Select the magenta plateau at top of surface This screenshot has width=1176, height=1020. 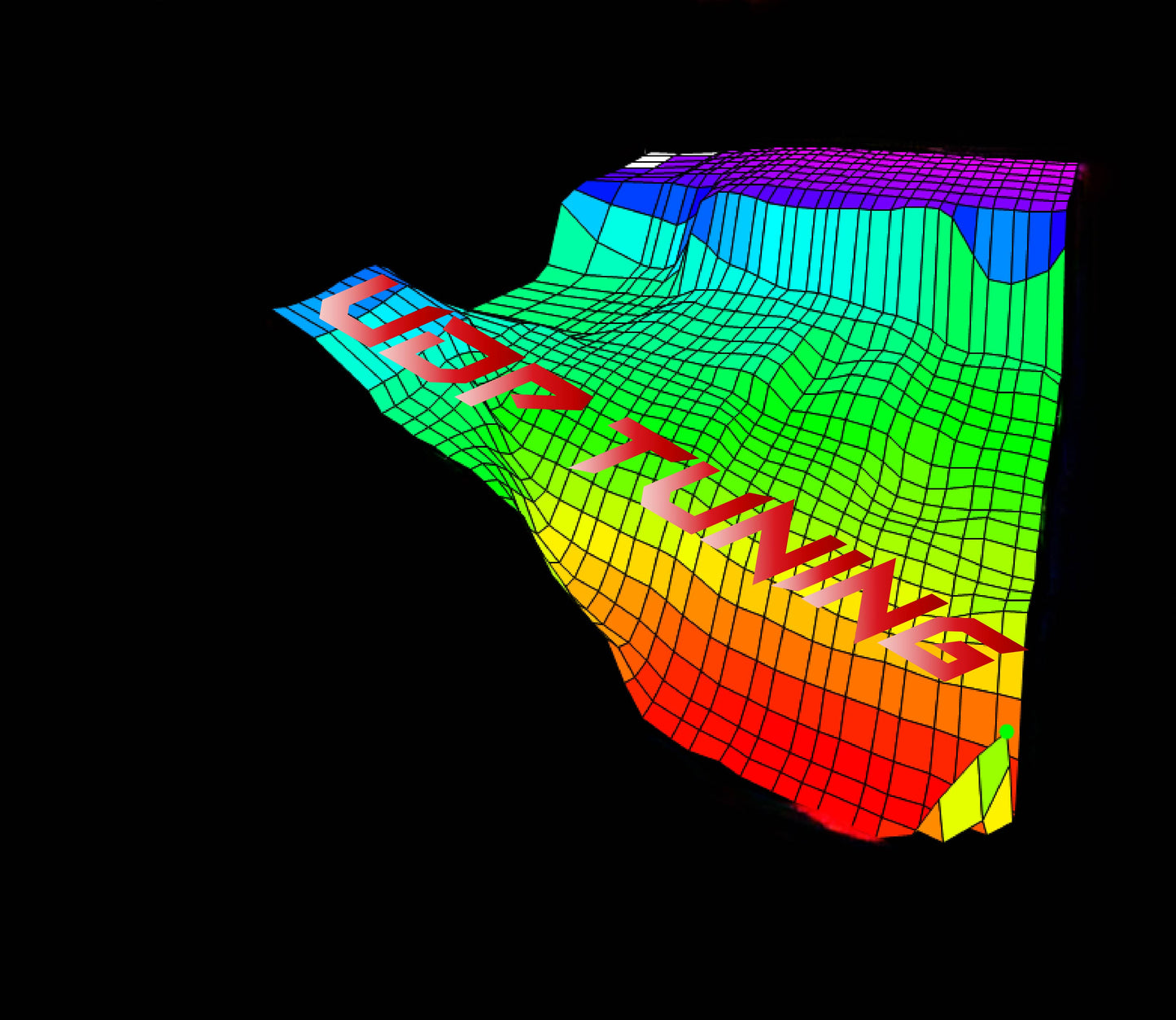(895, 175)
